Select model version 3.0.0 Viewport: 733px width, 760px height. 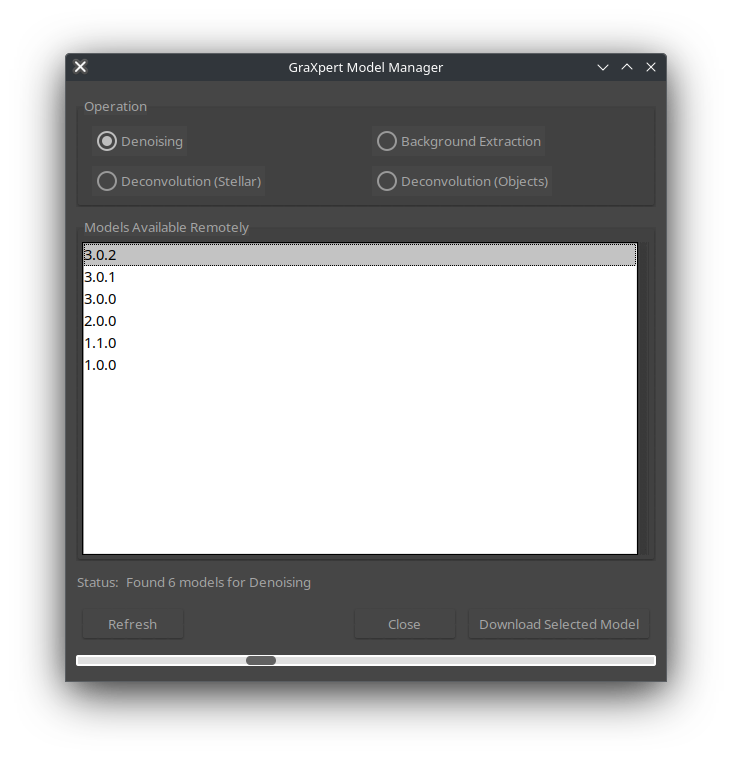tap(360, 299)
